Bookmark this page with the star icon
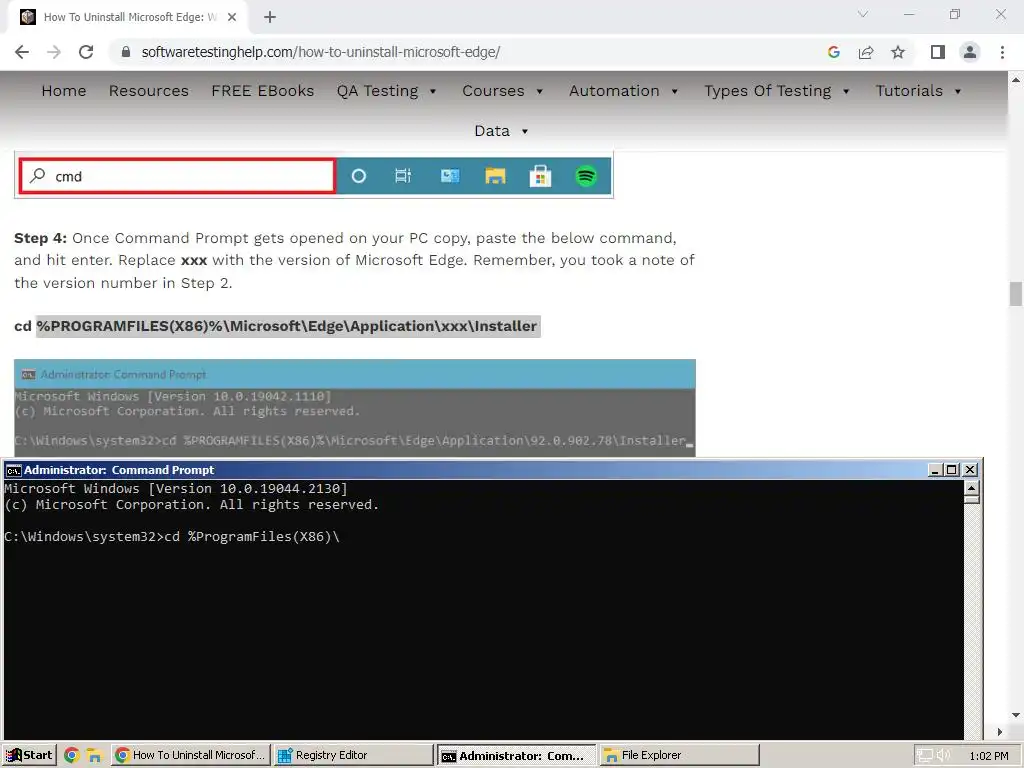 point(898,52)
